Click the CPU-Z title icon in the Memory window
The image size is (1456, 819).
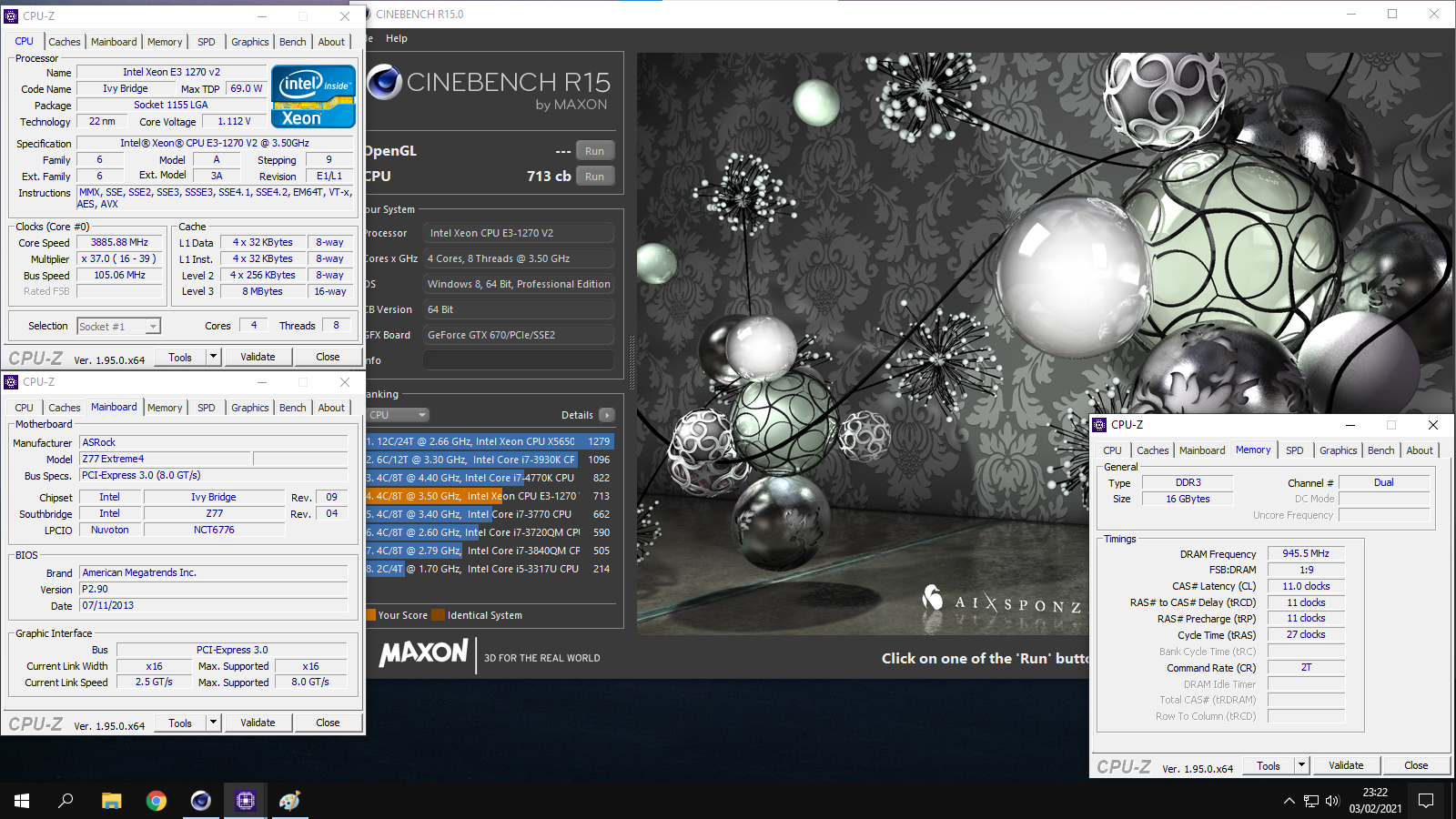[1099, 425]
